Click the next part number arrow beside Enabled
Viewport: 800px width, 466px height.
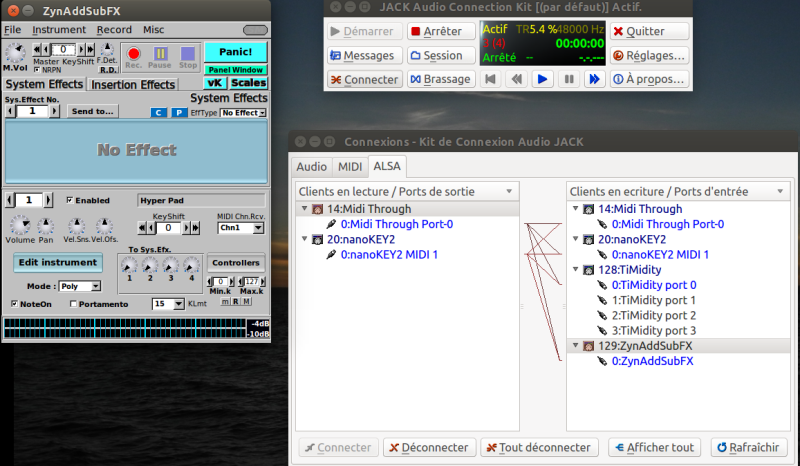[x=48, y=200]
